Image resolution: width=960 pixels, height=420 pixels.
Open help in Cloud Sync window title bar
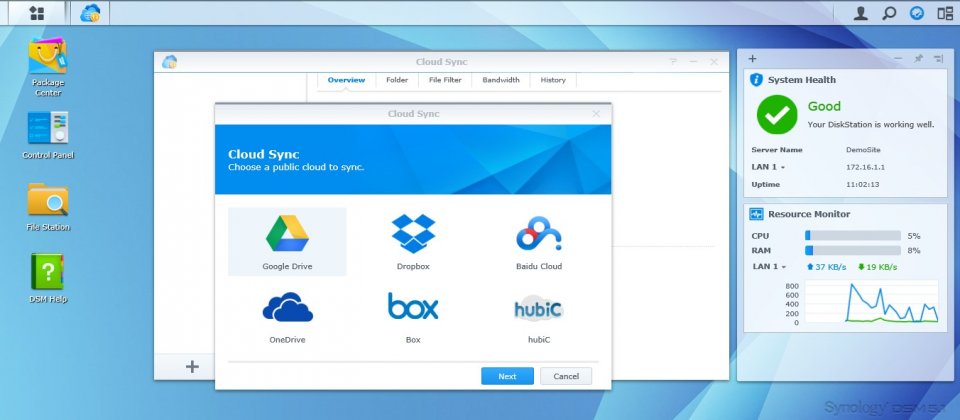tap(673, 62)
